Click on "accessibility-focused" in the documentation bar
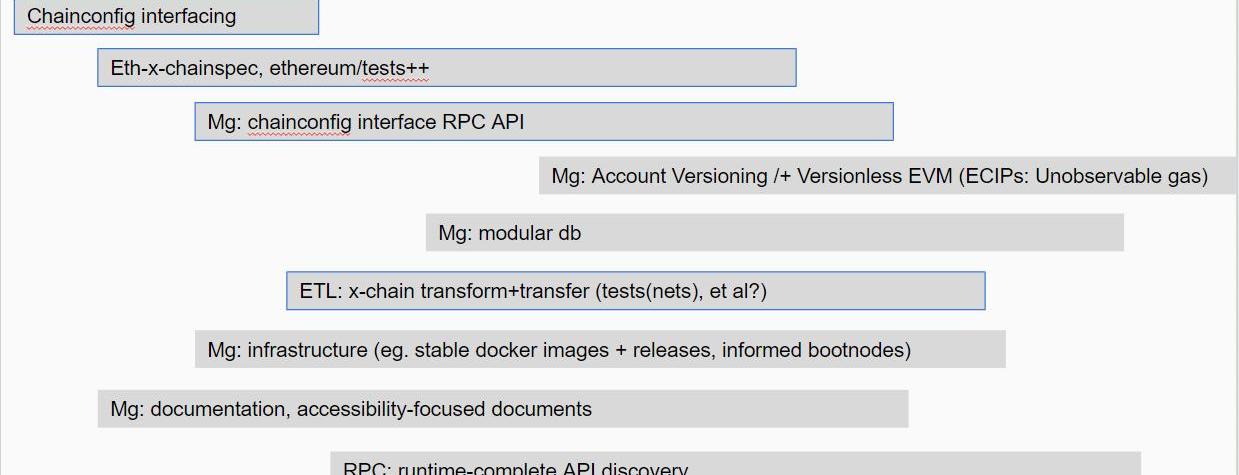This screenshot has height=475, width=1239. coord(389,410)
